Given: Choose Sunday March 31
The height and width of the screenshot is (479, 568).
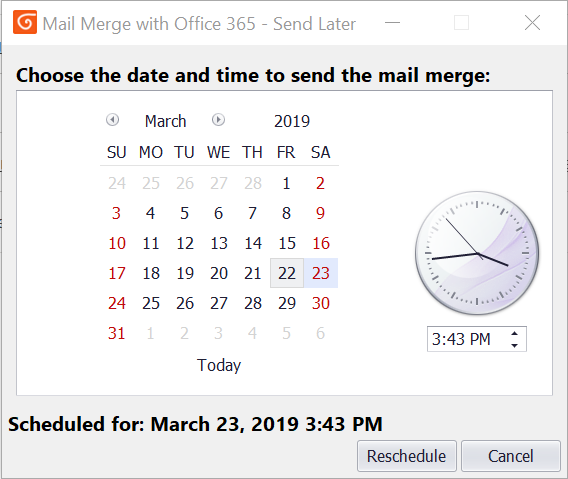Looking at the screenshot, I should pyautogui.click(x=117, y=333).
